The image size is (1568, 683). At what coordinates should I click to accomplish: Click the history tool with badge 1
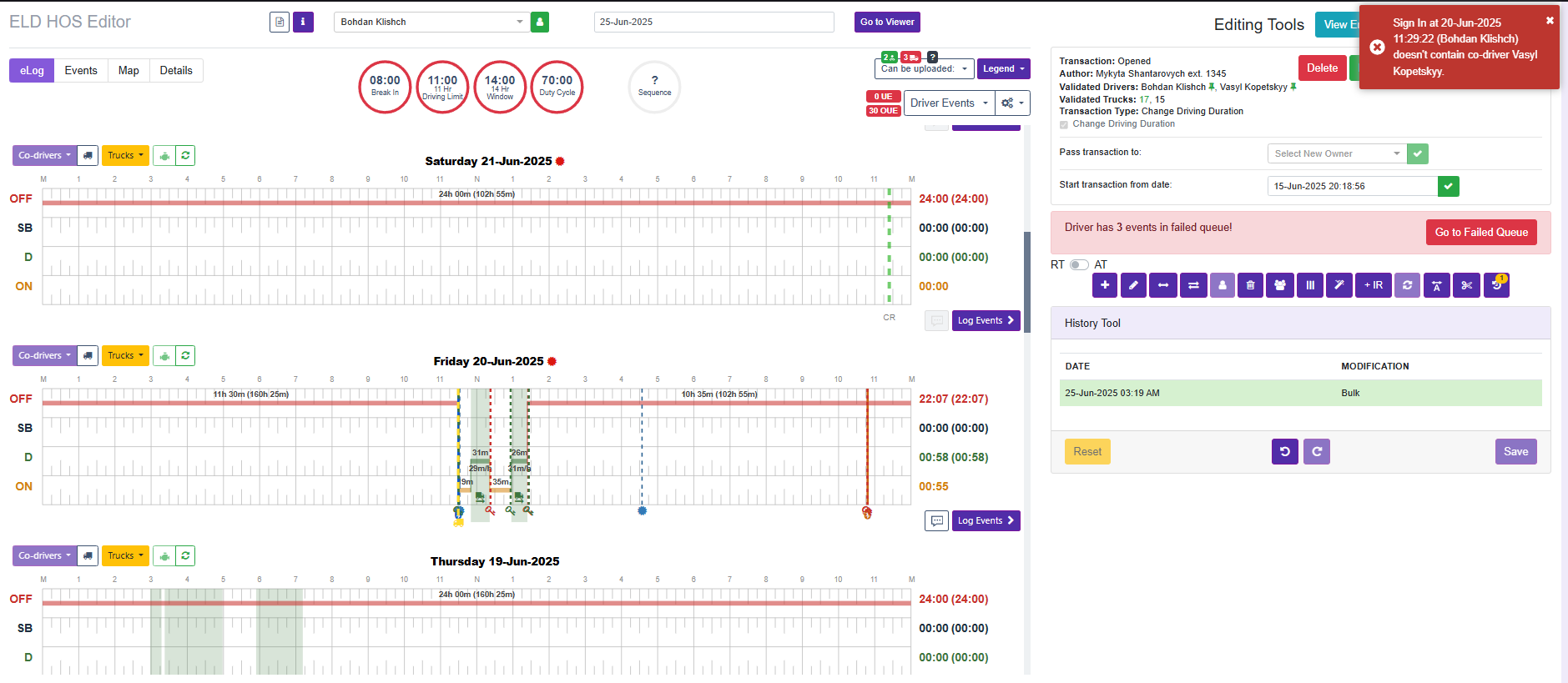[1496, 285]
